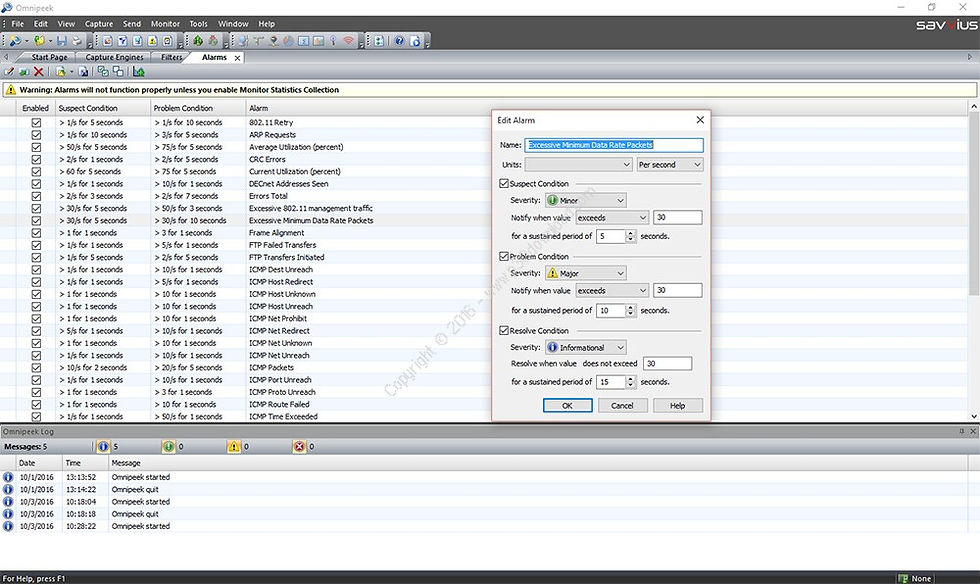Image resolution: width=980 pixels, height=584 pixels.
Task: Click the alarm Name input field
Action: click(614, 145)
